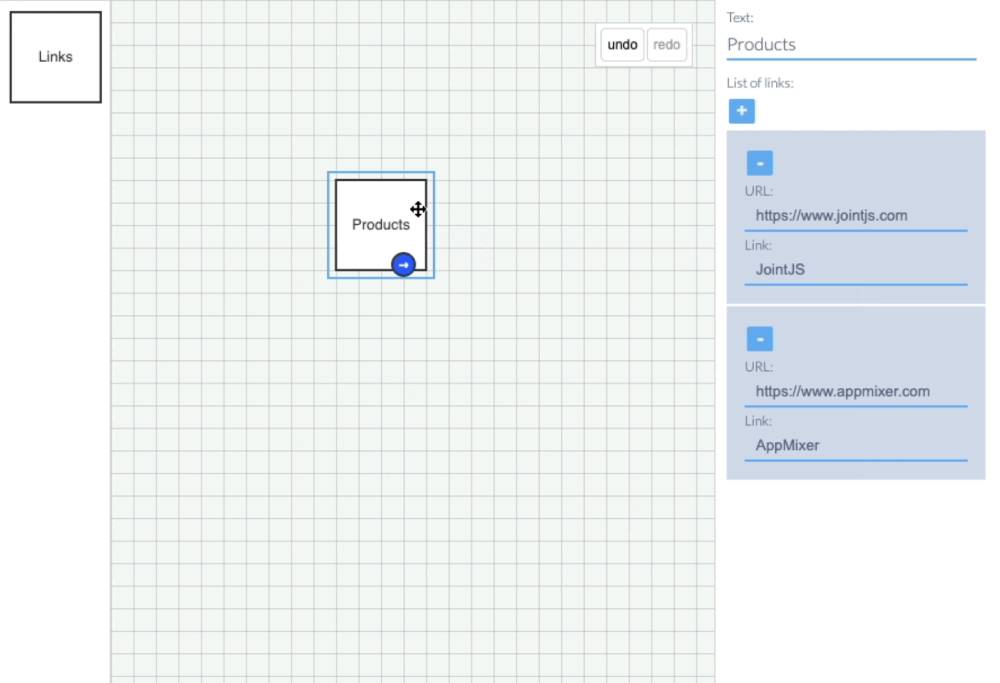Select the Text input showing Products
The width and height of the screenshot is (1000, 683).
(850, 44)
